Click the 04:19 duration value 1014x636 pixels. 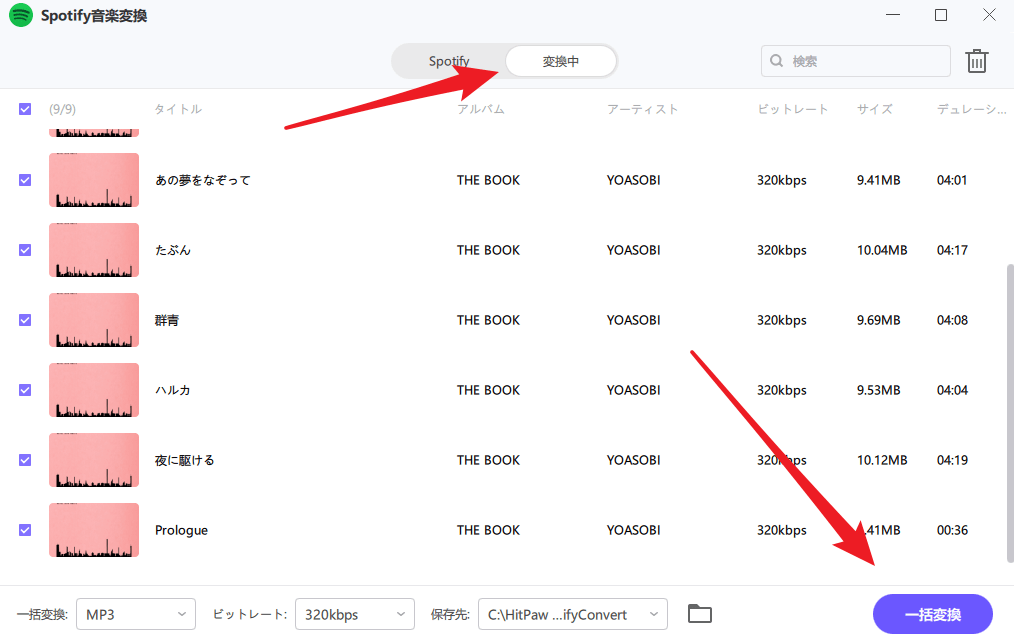click(953, 460)
